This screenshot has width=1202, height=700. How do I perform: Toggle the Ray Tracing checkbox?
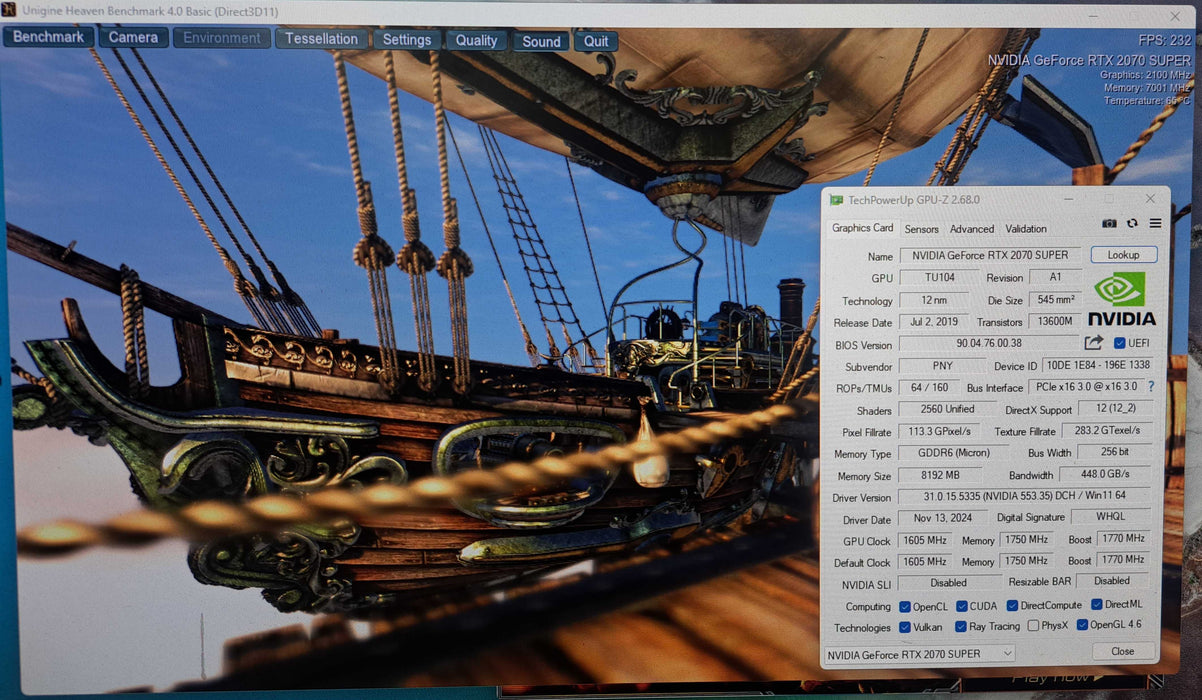(x=962, y=627)
